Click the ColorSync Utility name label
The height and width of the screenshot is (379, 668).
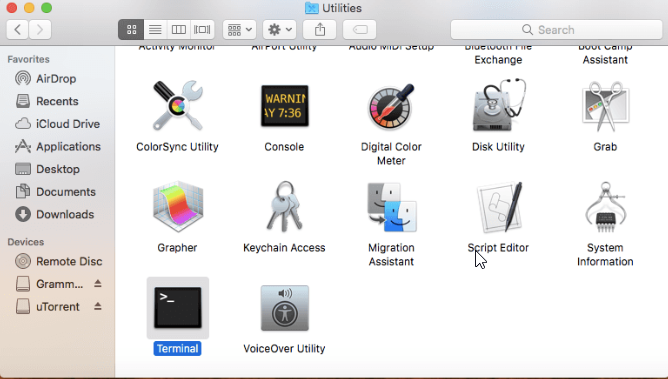(x=177, y=146)
